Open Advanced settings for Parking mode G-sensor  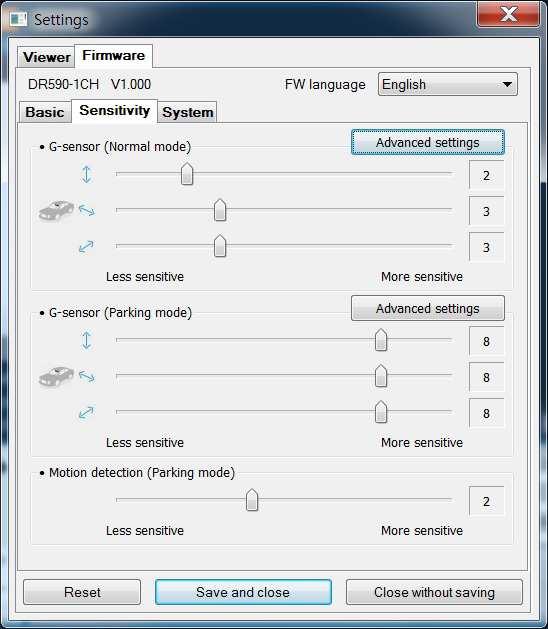tap(428, 308)
